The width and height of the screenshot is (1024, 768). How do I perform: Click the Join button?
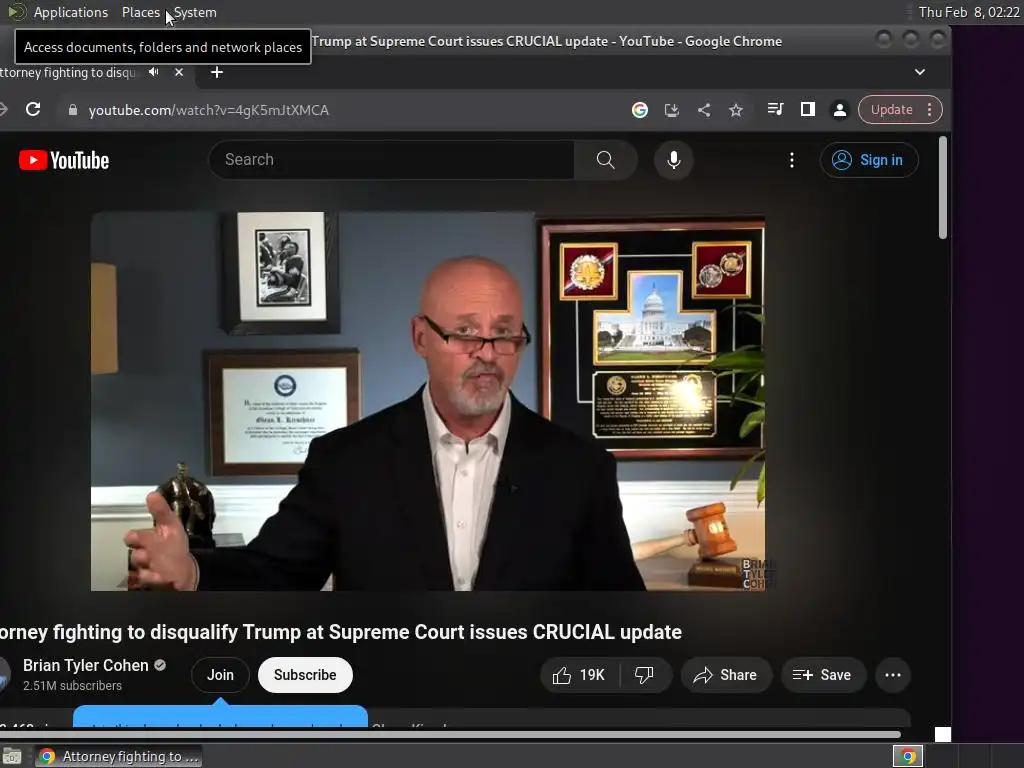pos(220,675)
